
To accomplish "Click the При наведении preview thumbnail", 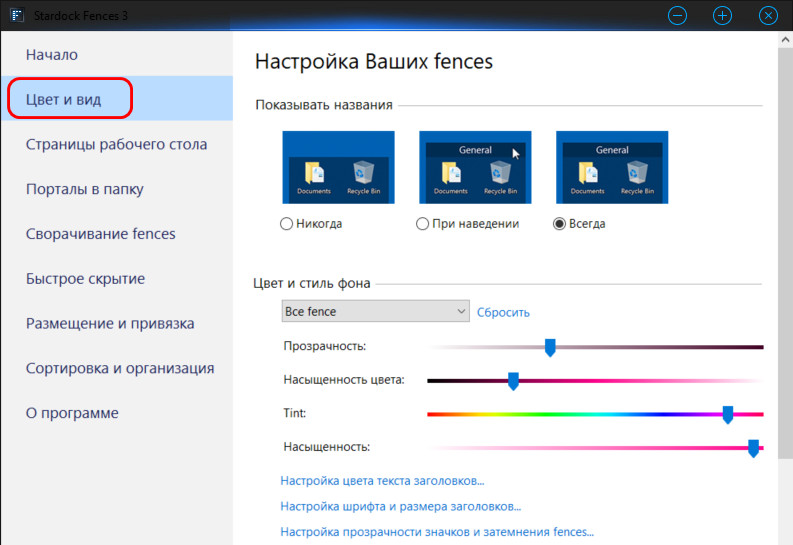I will (475, 167).
